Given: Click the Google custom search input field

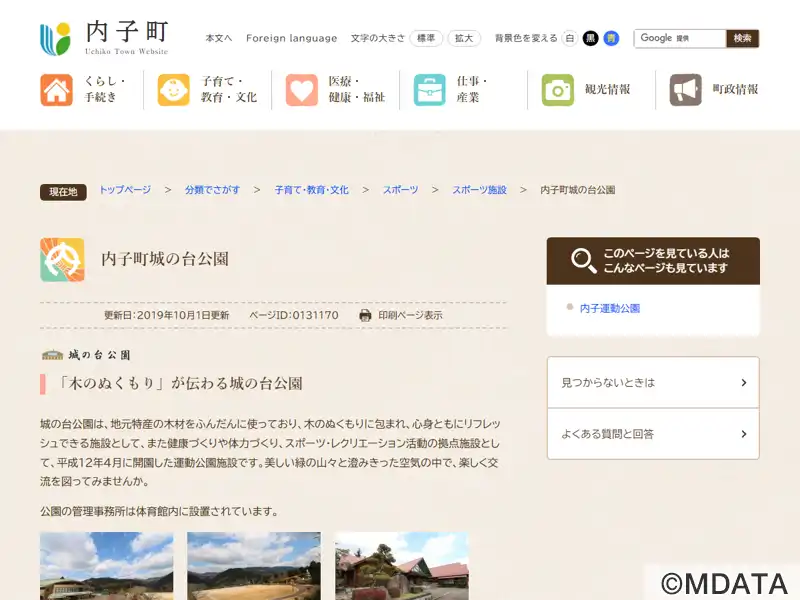Looking at the screenshot, I should tap(680, 38).
